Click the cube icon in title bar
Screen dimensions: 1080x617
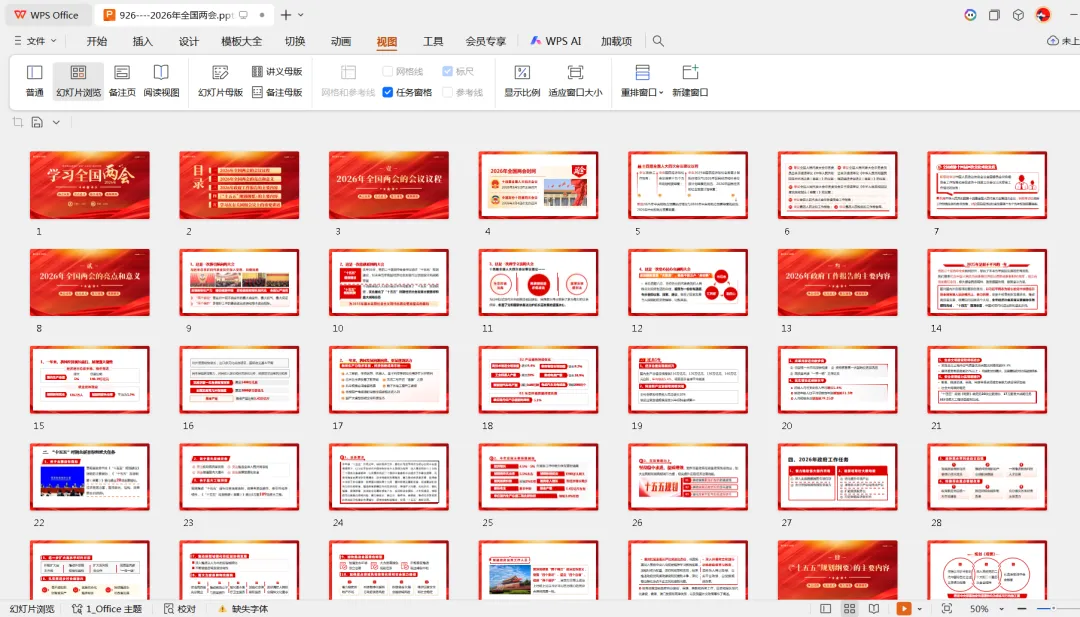1018,14
